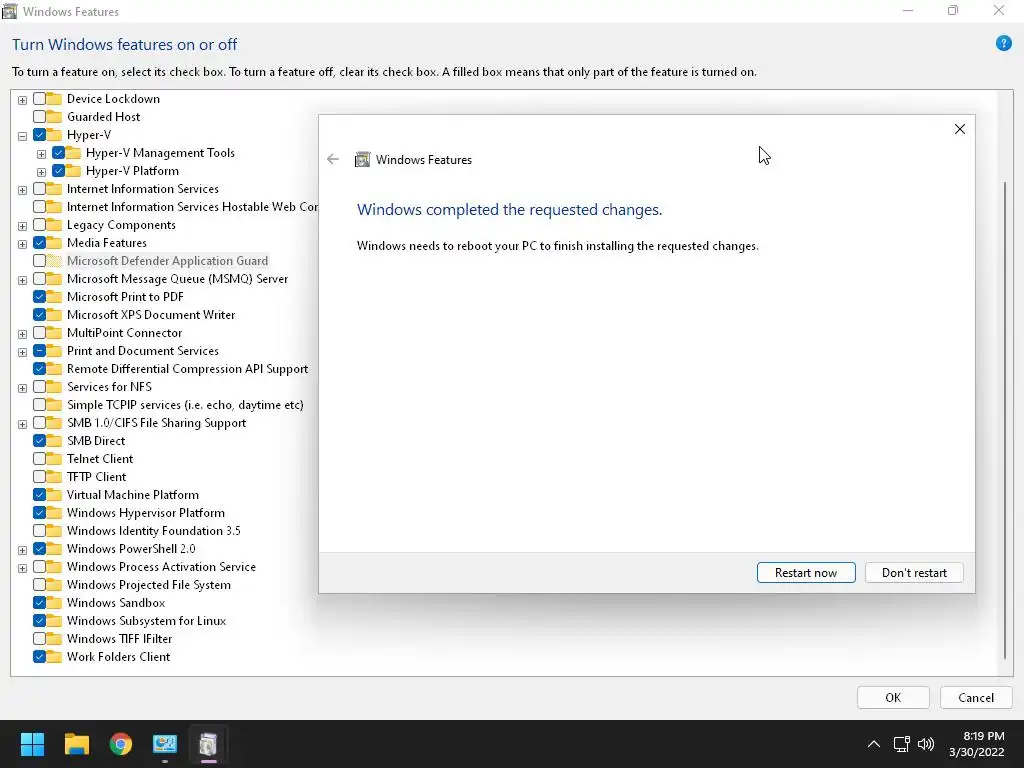Viewport: 1024px width, 768px height.
Task: Select Microsoft Message Queue (MSMQ) Server label
Action: 177,279
